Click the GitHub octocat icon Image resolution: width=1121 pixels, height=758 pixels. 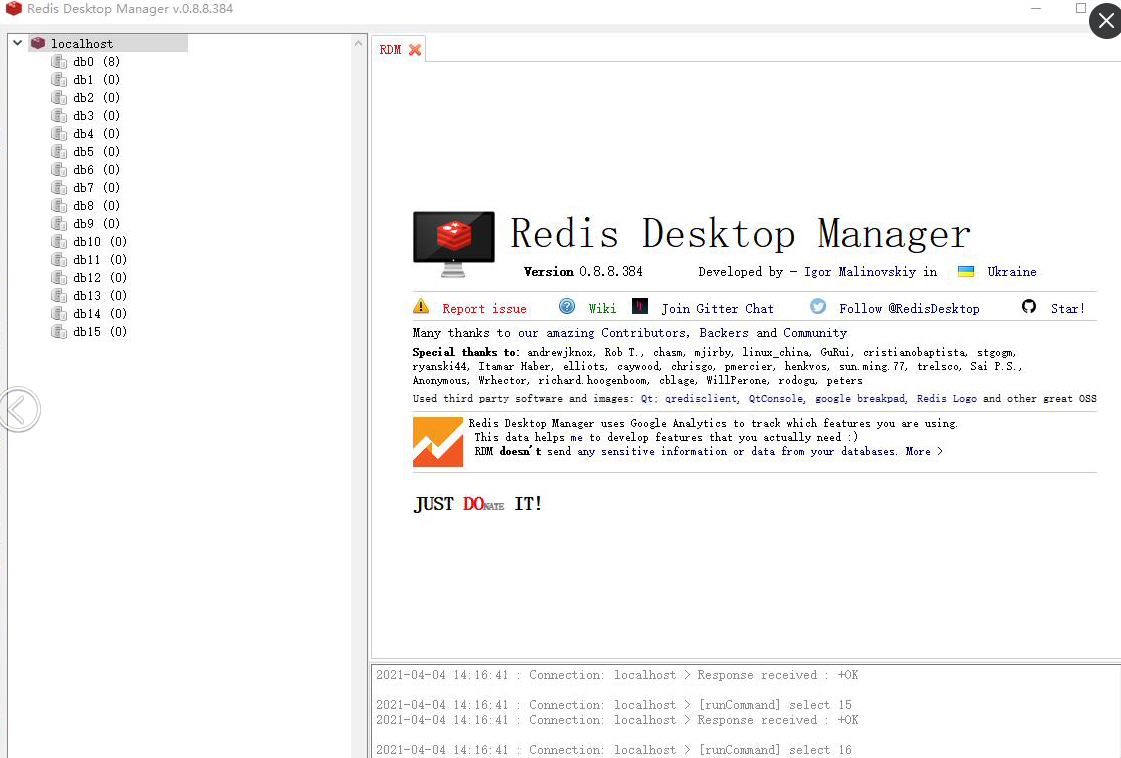(x=1029, y=307)
